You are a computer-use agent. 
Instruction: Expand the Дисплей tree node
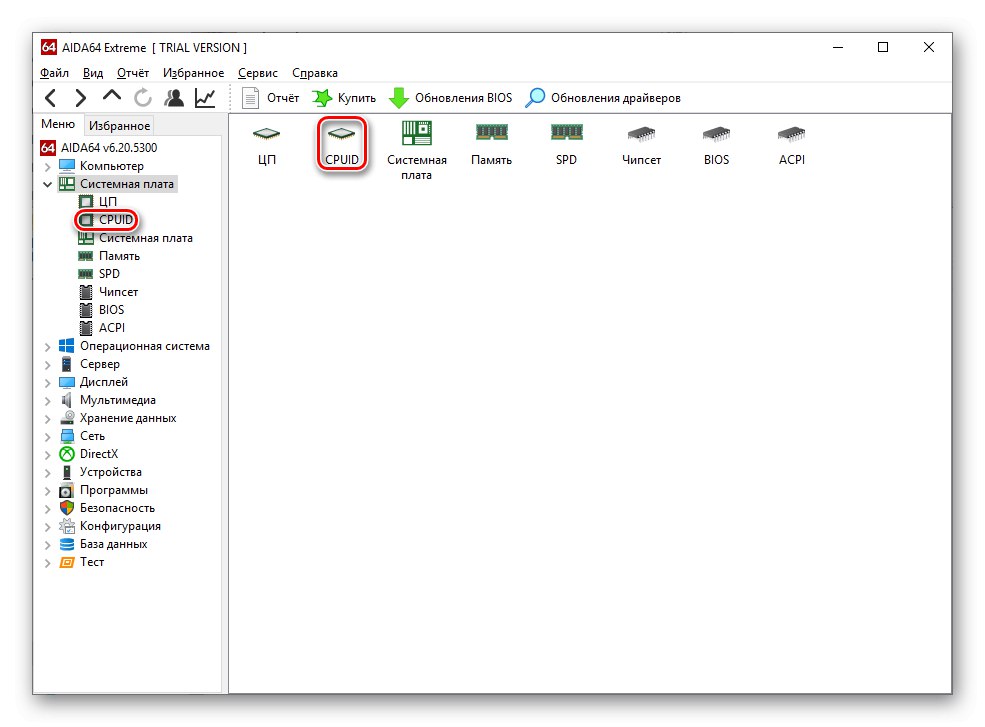tap(48, 383)
